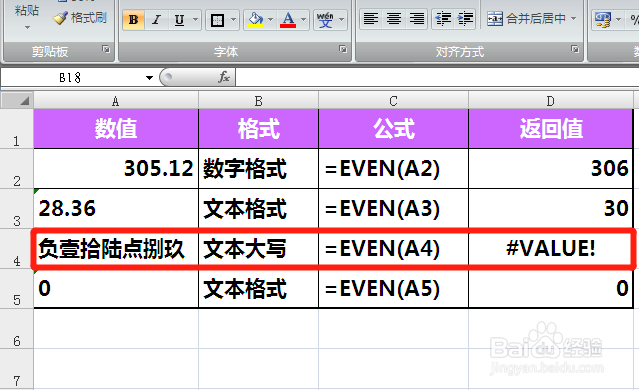This screenshot has width=639, height=390.
Task: Open Name Box dropdown arrow
Action: (149, 78)
